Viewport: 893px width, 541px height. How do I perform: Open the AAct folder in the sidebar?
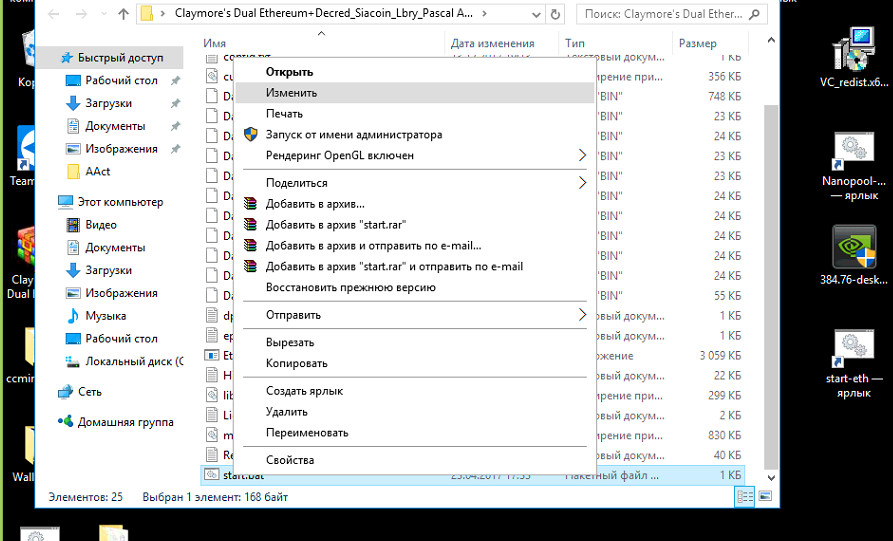[x=97, y=171]
